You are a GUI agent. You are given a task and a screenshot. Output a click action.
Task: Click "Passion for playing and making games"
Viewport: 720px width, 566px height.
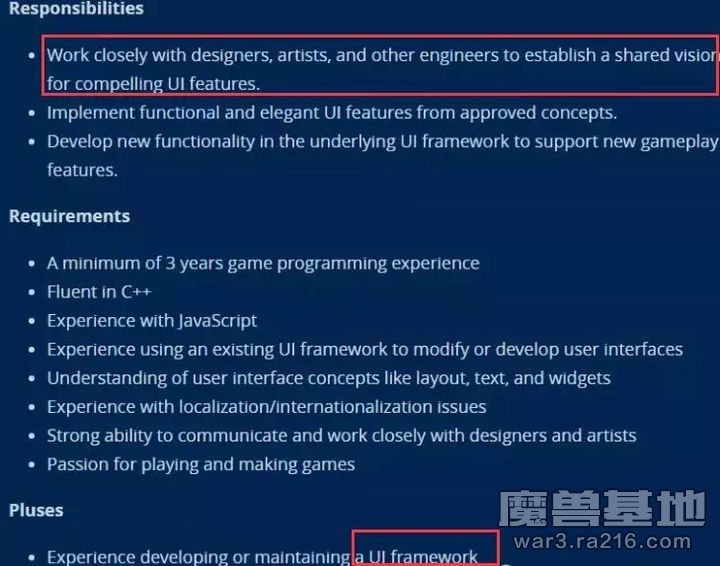coord(200,465)
